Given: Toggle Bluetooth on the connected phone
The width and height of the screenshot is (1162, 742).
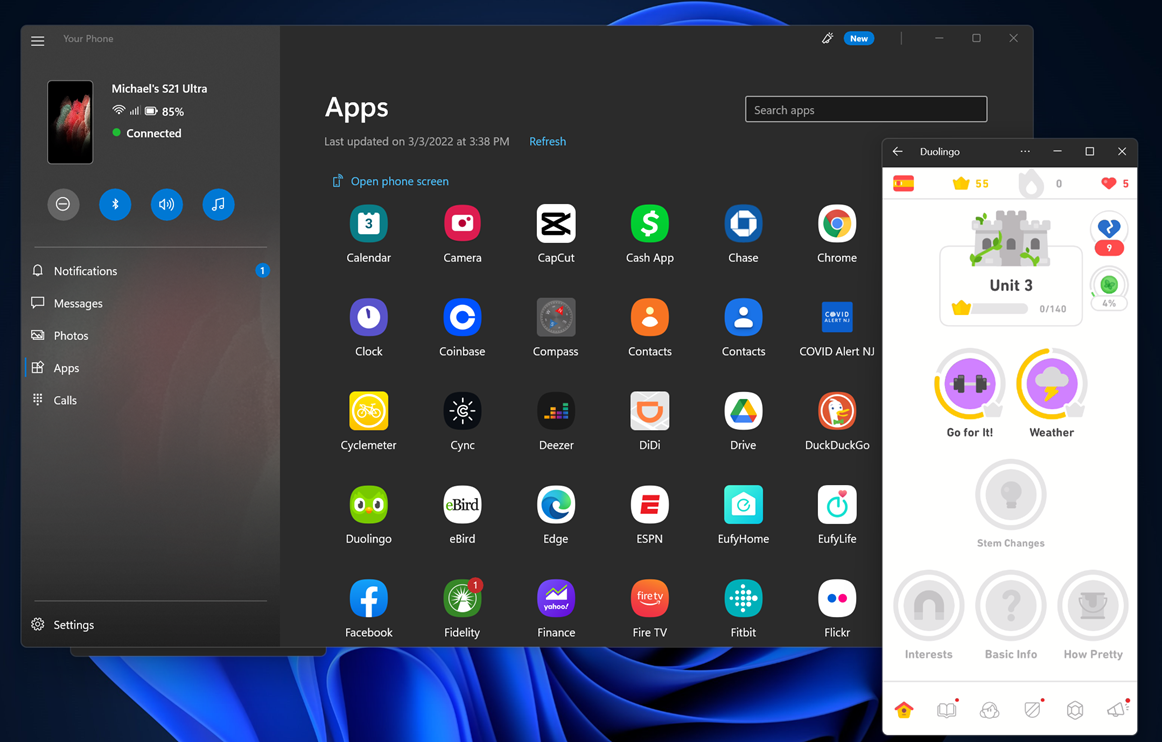Looking at the screenshot, I should click(x=114, y=204).
